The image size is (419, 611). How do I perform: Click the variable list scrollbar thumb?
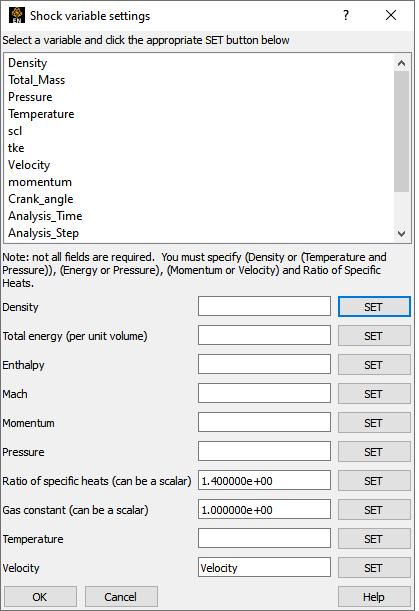pyautogui.click(x=401, y=131)
